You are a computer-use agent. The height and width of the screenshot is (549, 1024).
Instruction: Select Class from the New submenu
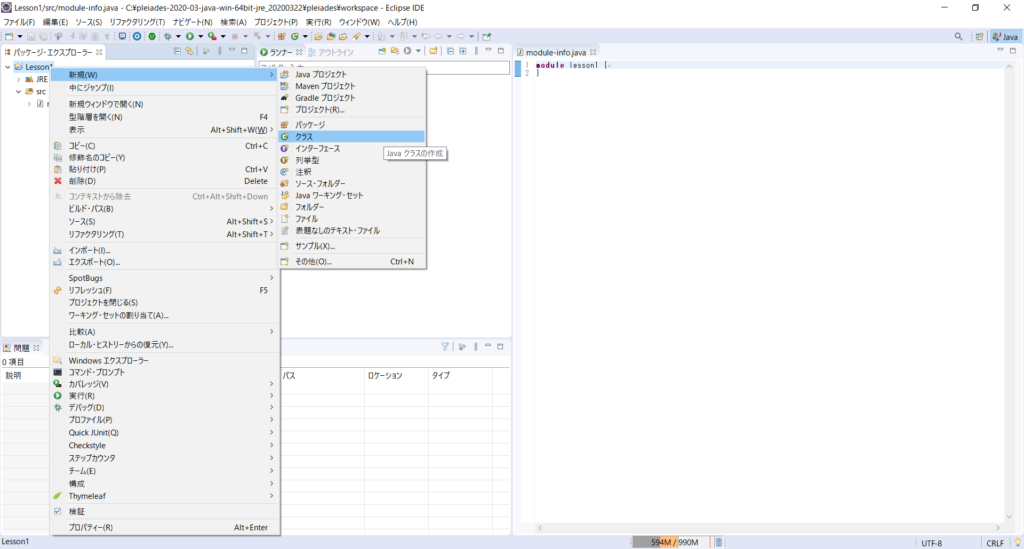click(x=352, y=136)
